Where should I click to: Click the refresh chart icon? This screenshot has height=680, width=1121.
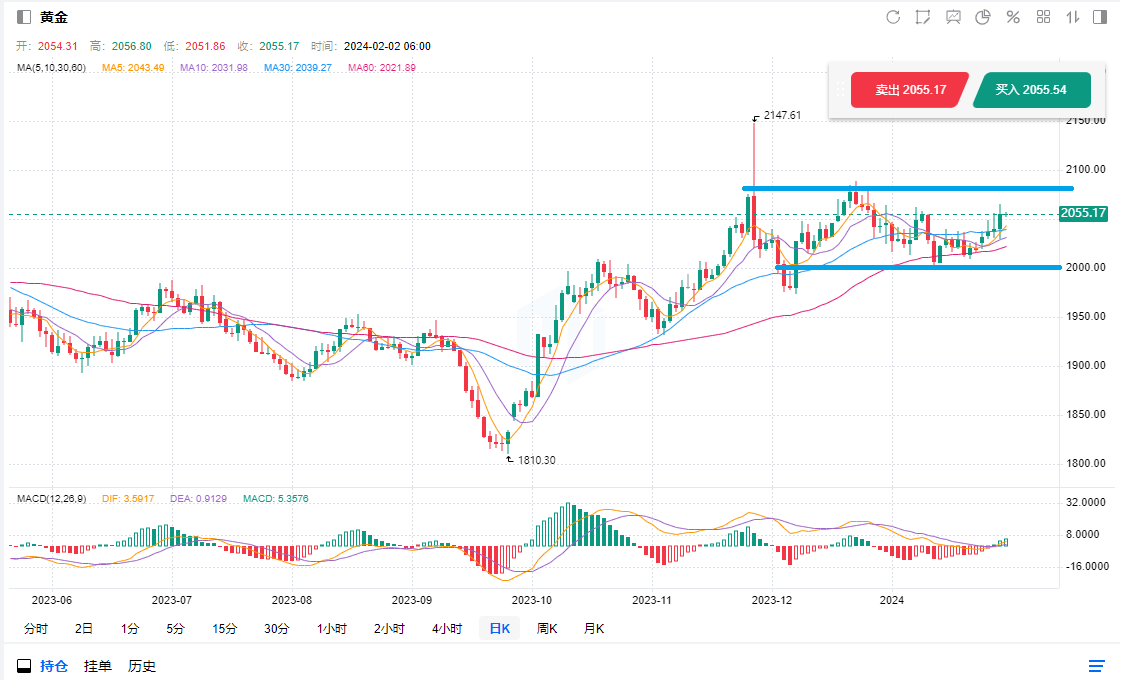[893, 17]
